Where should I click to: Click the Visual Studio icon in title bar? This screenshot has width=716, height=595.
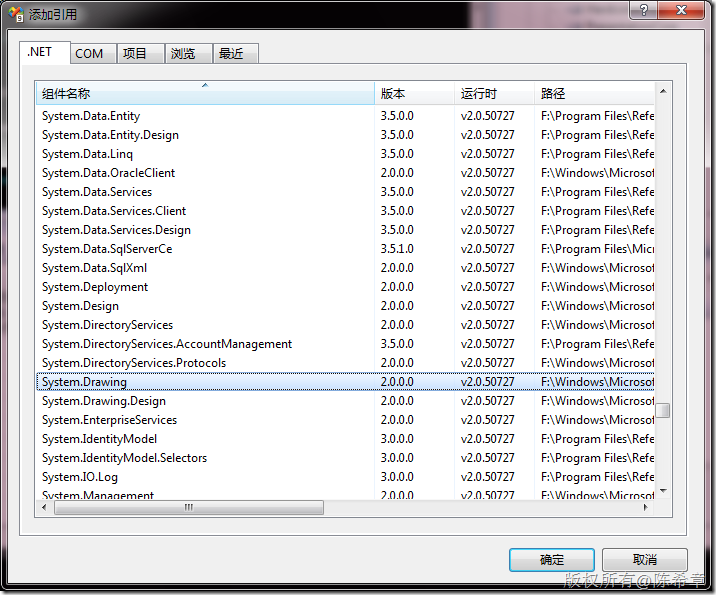(x=16, y=14)
